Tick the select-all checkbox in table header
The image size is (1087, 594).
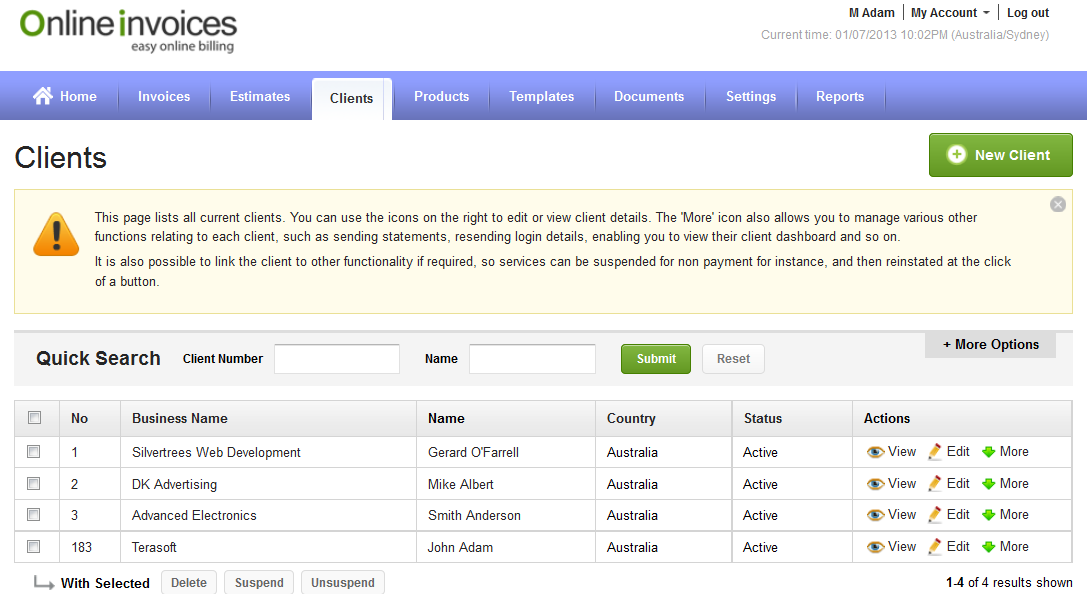[34, 418]
